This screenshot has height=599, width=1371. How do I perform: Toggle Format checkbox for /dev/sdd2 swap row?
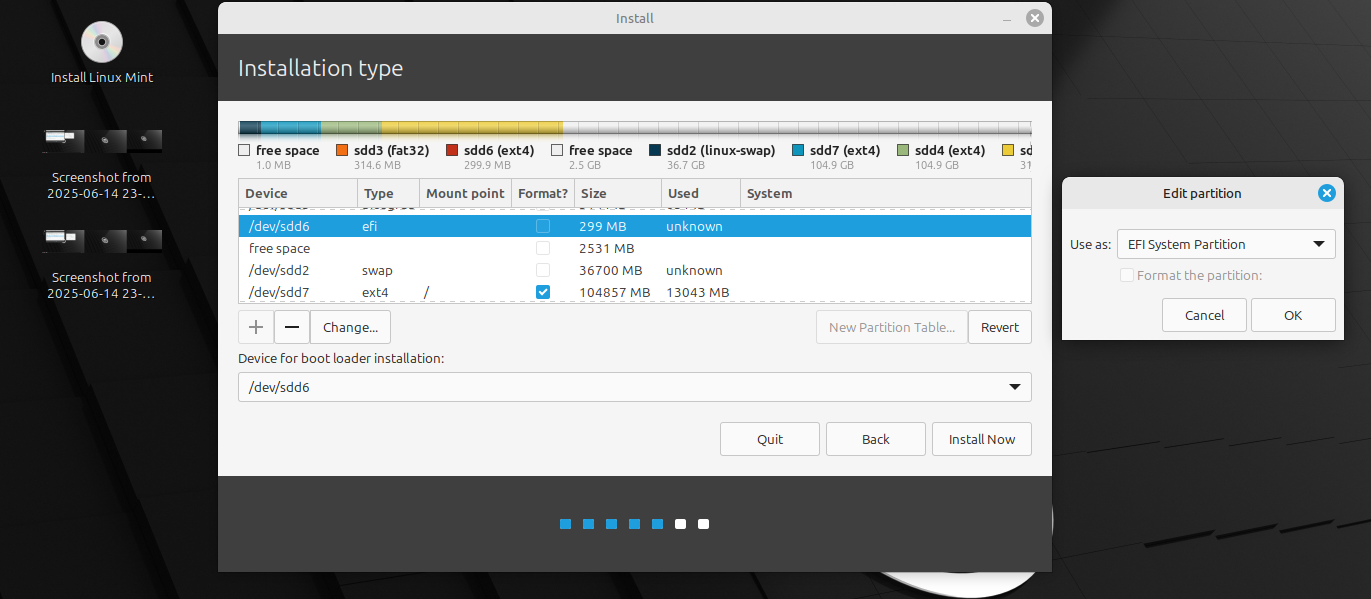543,270
